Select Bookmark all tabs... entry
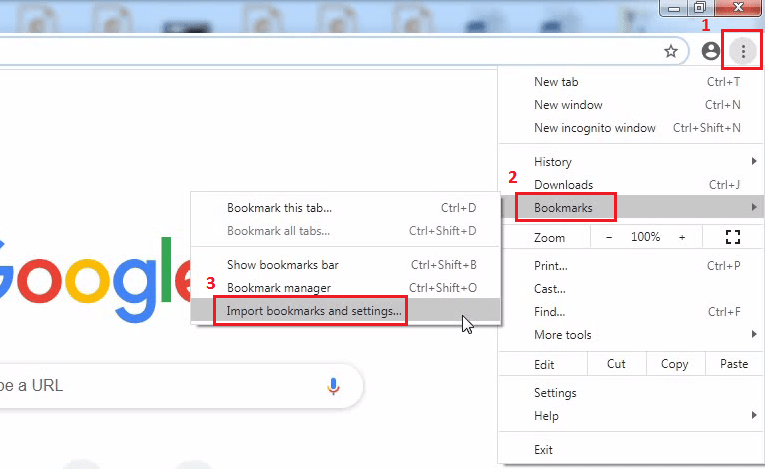 click(345, 231)
